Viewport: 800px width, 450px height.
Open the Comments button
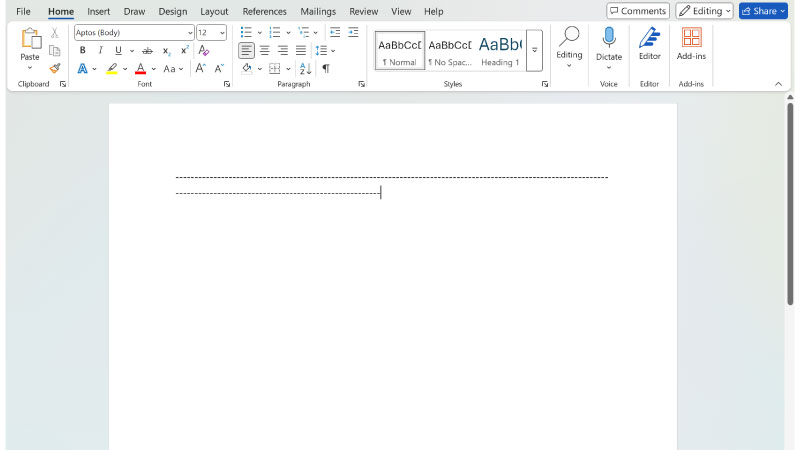638,11
